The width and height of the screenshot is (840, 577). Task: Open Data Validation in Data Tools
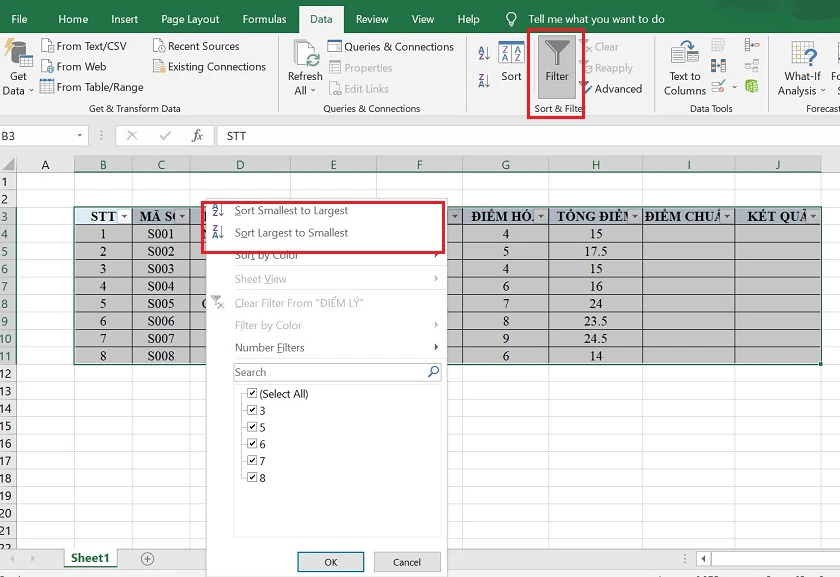click(x=716, y=84)
